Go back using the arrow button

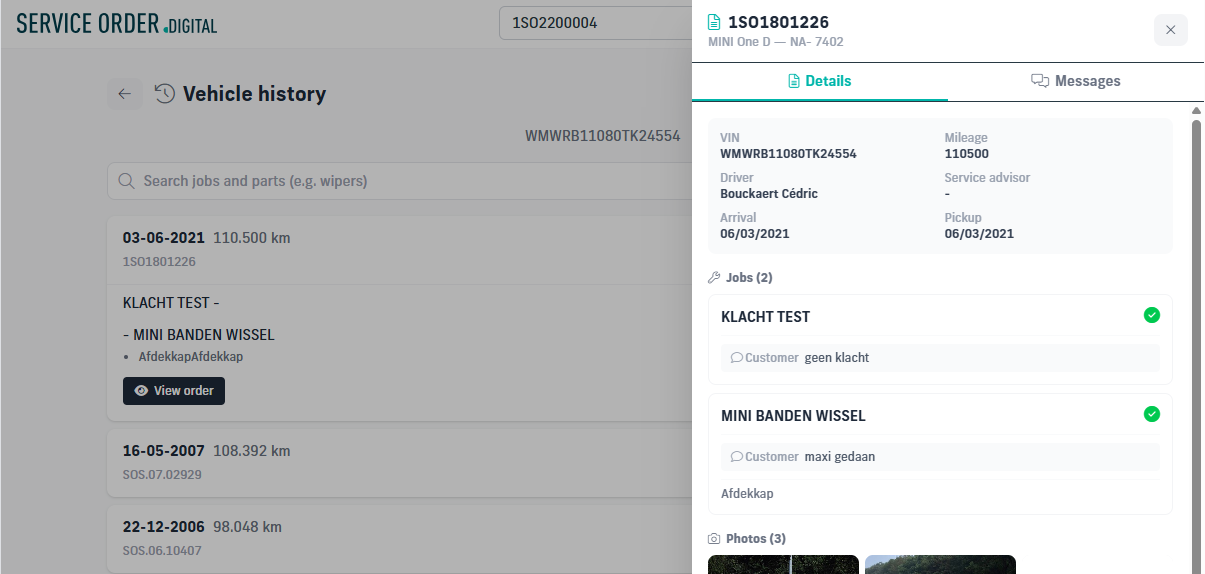pyautogui.click(x=125, y=94)
